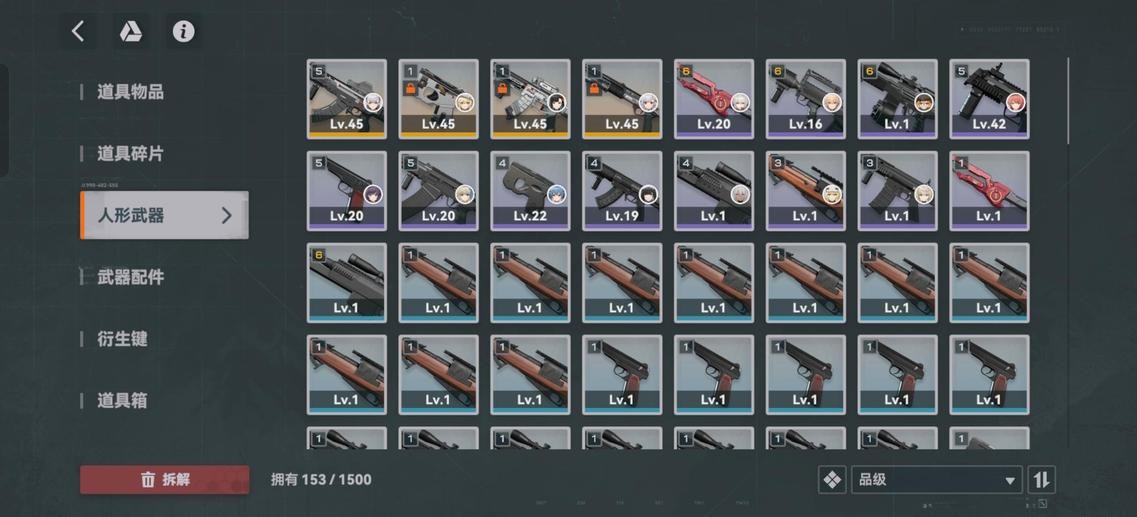The width and height of the screenshot is (1137, 517).
Task: Click the chevron on 人形武器 tab
Action: (226, 215)
